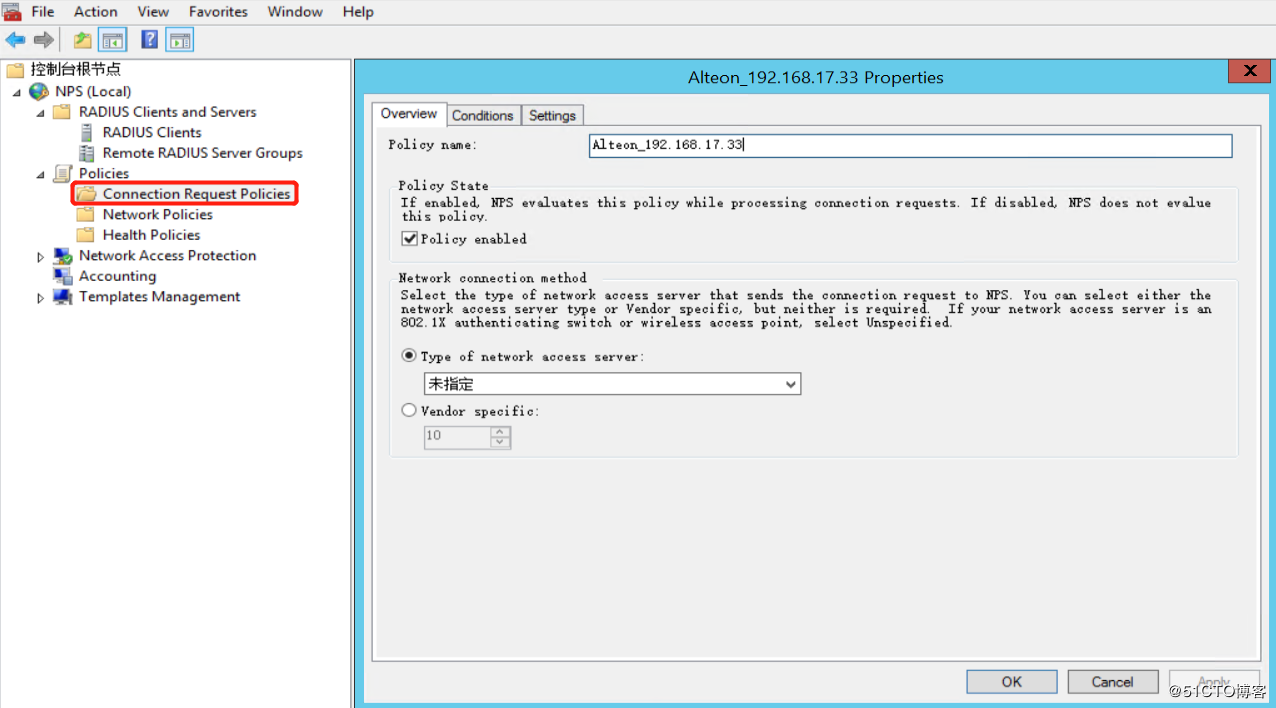Open the View menu

pyautogui.click(x=153, y=12)
